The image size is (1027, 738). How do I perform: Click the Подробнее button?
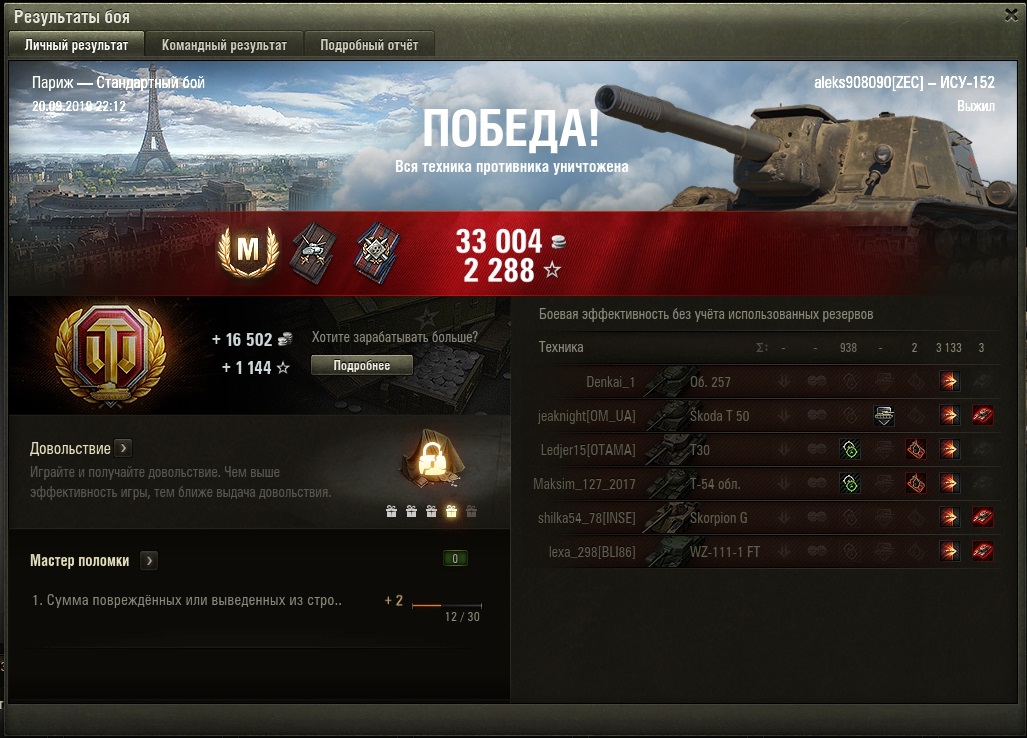click(x=362, y=365)
